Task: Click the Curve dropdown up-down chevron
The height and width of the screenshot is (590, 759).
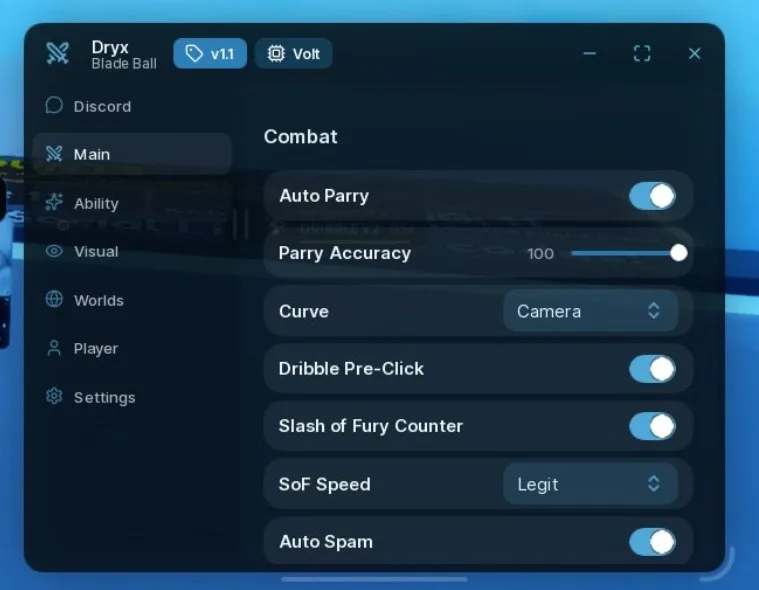Action: [x=654, y=311]
